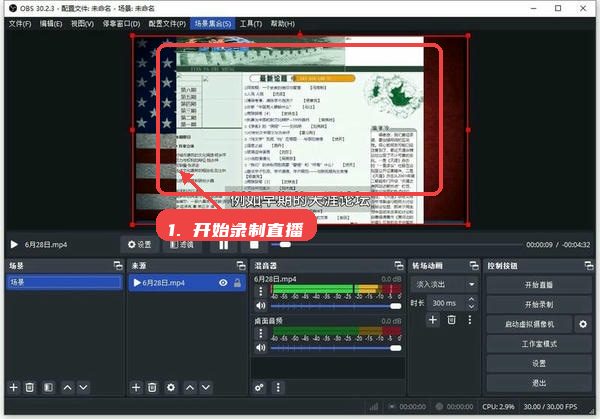Image resolution: width=600 pixels, height=419 pixels.
Task: Decrease transition duration with down stepper
Action: (471, 307)
